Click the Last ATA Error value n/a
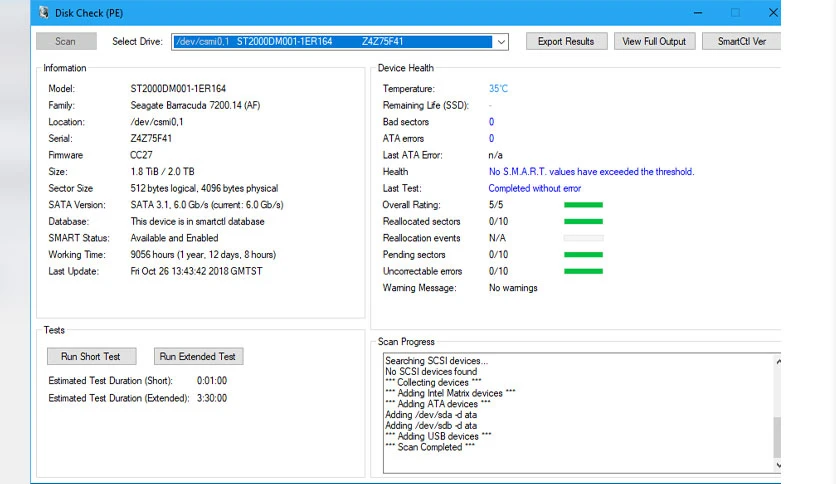The width and height of the screenshot is (836, 484). [495, 155]
